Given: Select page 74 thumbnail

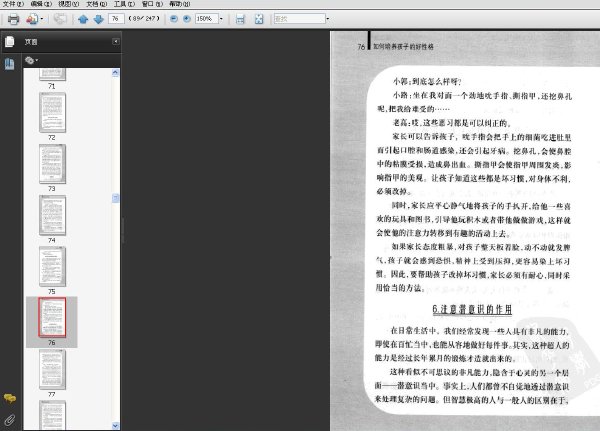Looking at the screenshot, I should [x=52, y=215].
